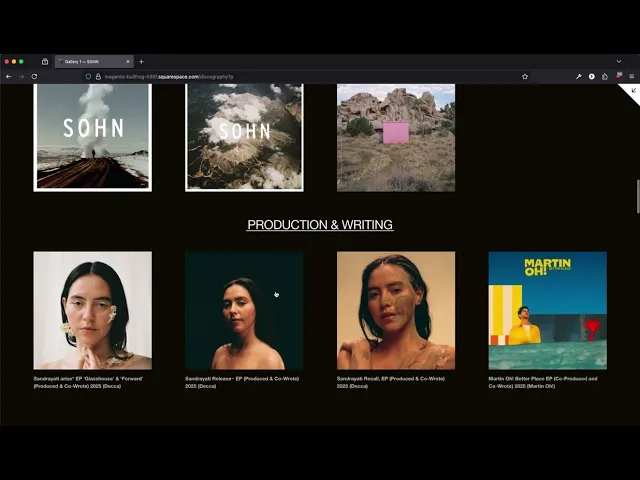
Task: Reload the current page
Action: pyautogui.click(x=34, y=77)
